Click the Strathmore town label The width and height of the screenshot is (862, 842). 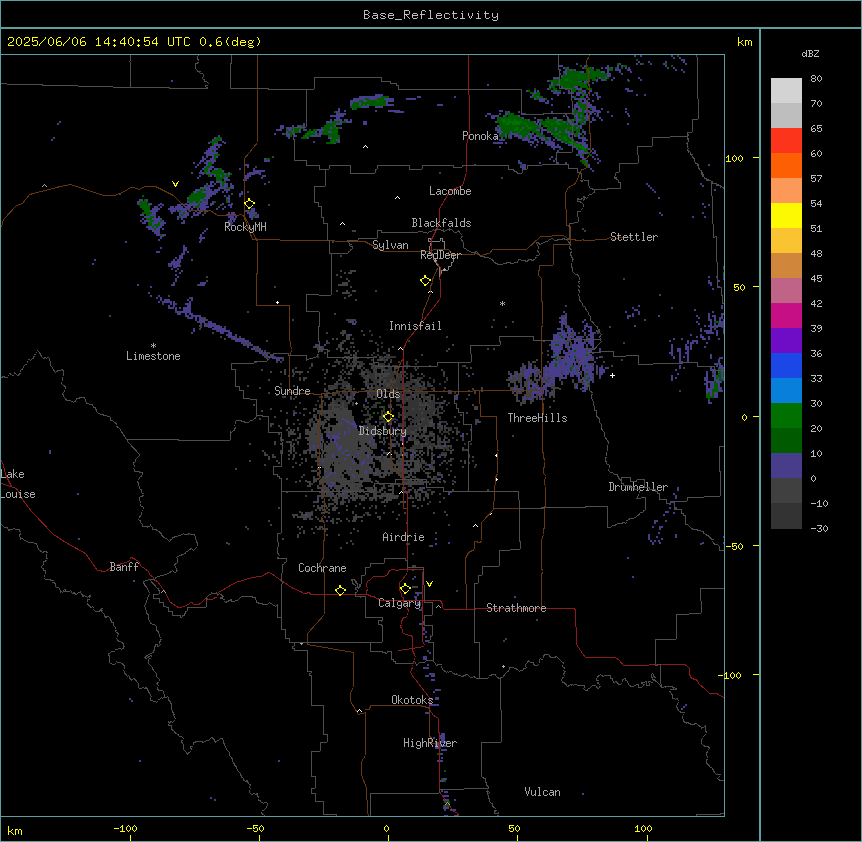516,608
